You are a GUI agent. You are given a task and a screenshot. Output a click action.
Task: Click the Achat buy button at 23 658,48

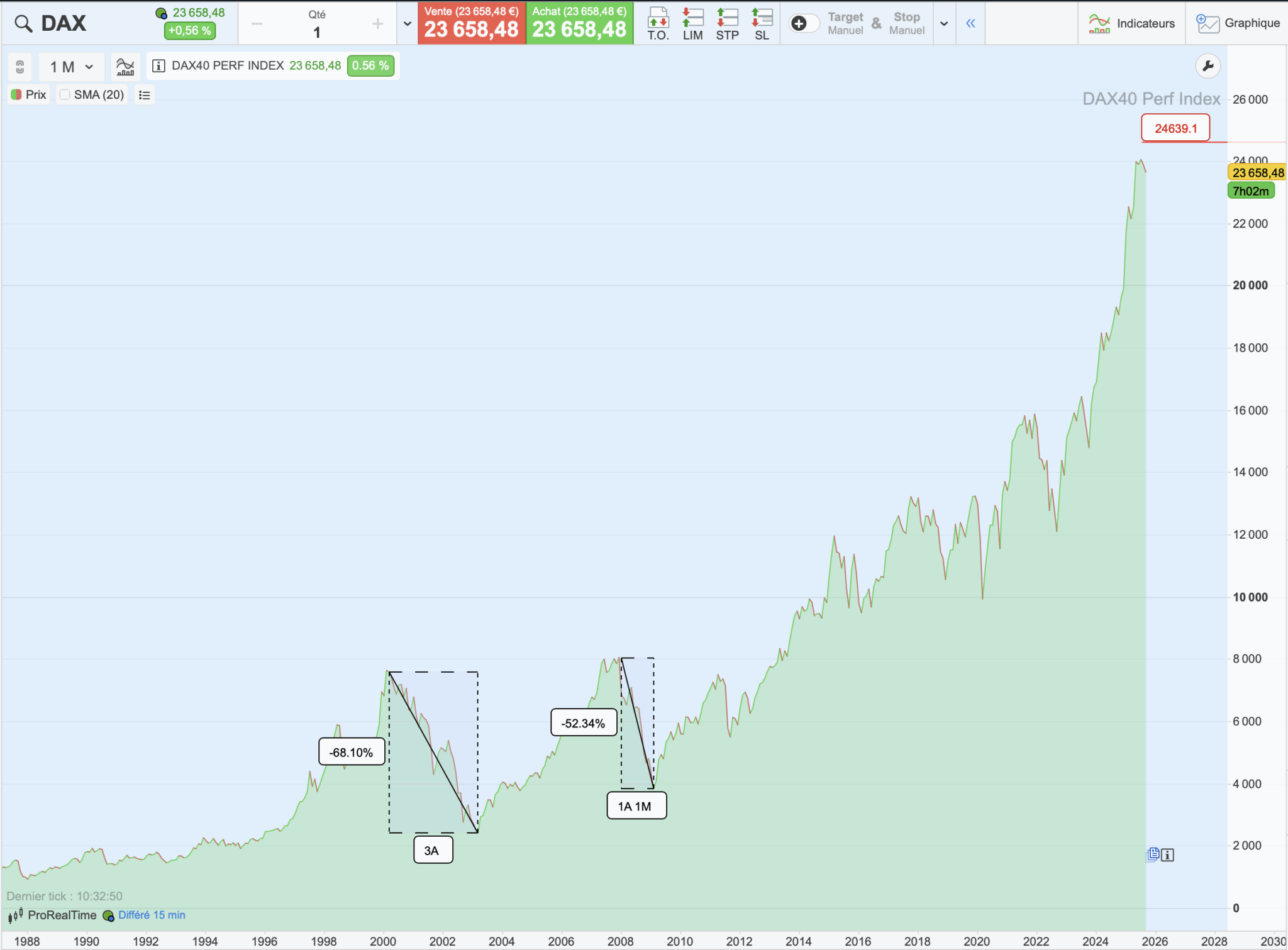click(x=579, y=23)
